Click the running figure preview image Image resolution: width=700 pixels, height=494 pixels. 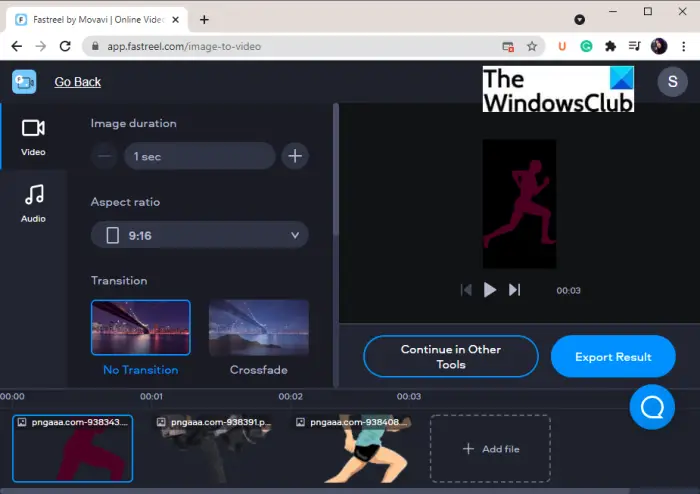pos(519,204)
